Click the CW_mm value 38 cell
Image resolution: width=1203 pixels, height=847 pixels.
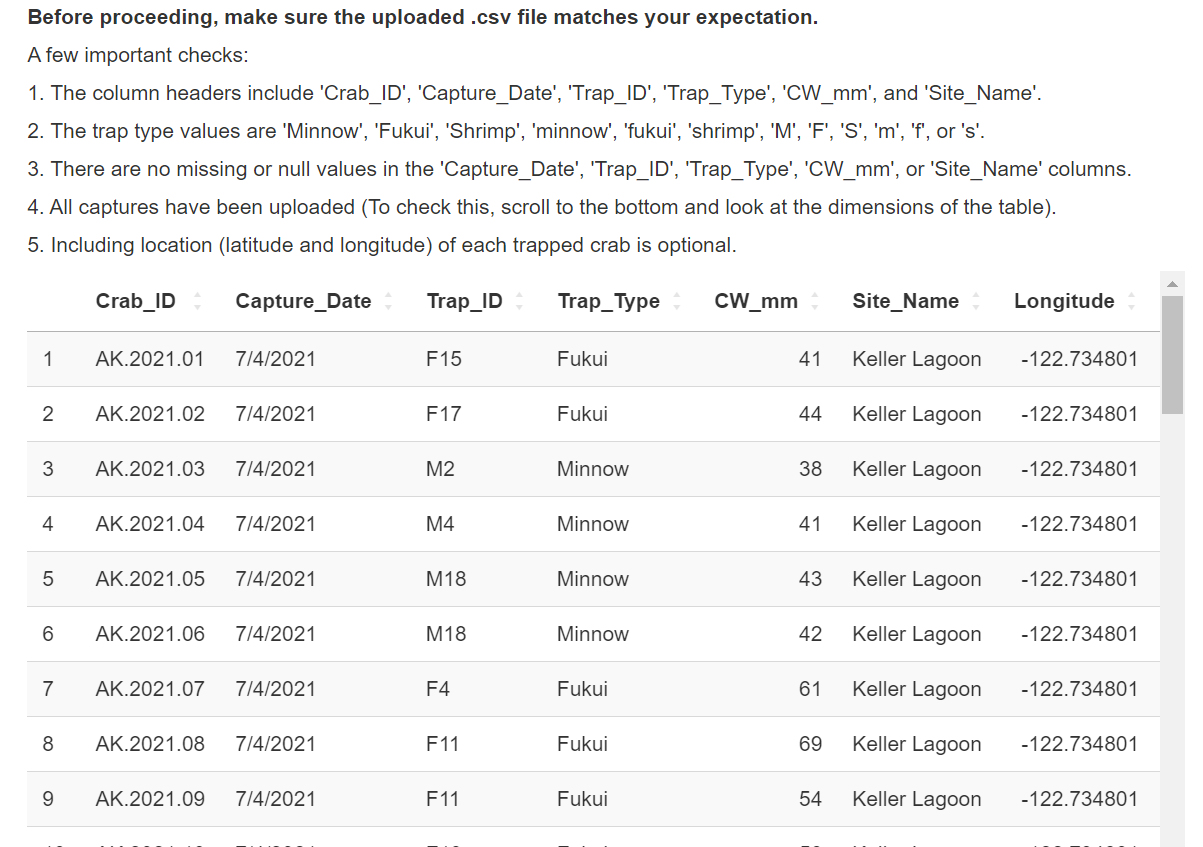coord(810,469)
